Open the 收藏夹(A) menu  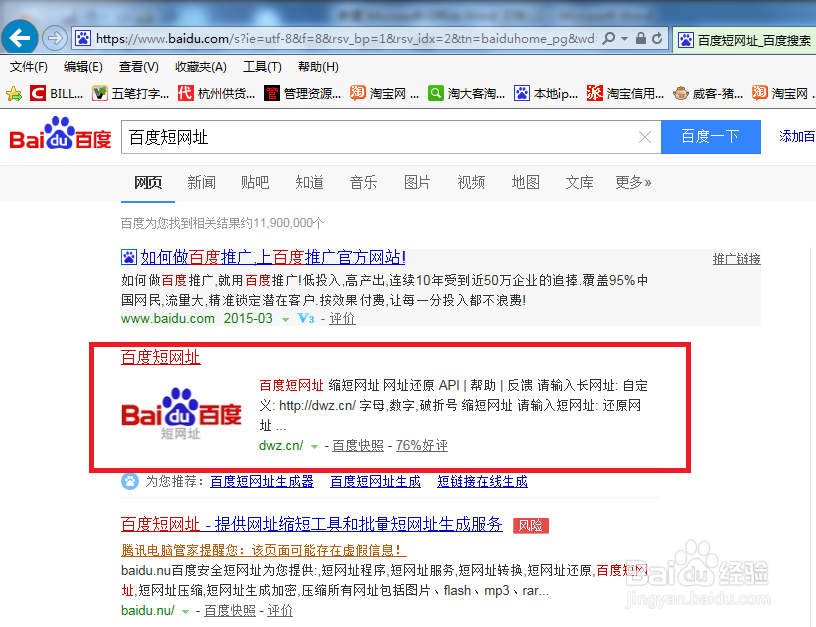[x=201, y=67]
